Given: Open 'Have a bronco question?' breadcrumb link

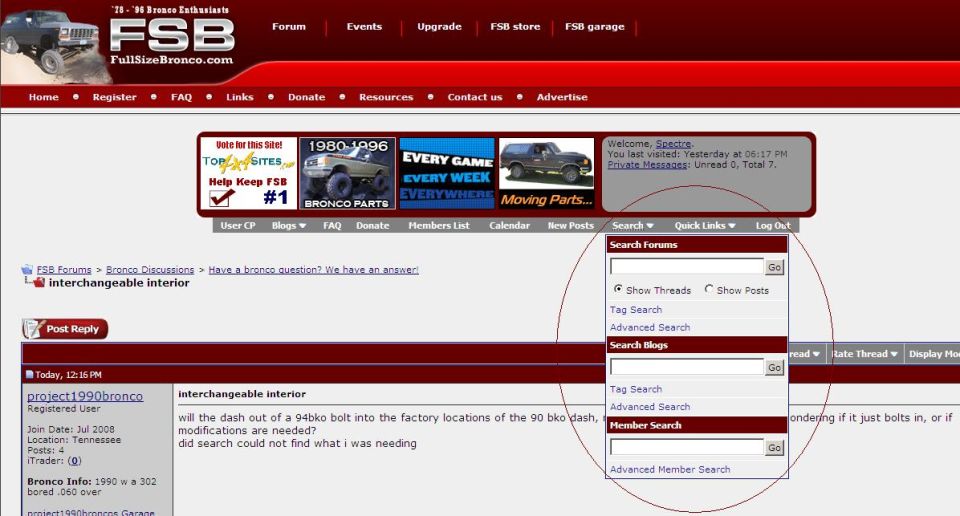Looking at the screenshot, I should (313, 269).
